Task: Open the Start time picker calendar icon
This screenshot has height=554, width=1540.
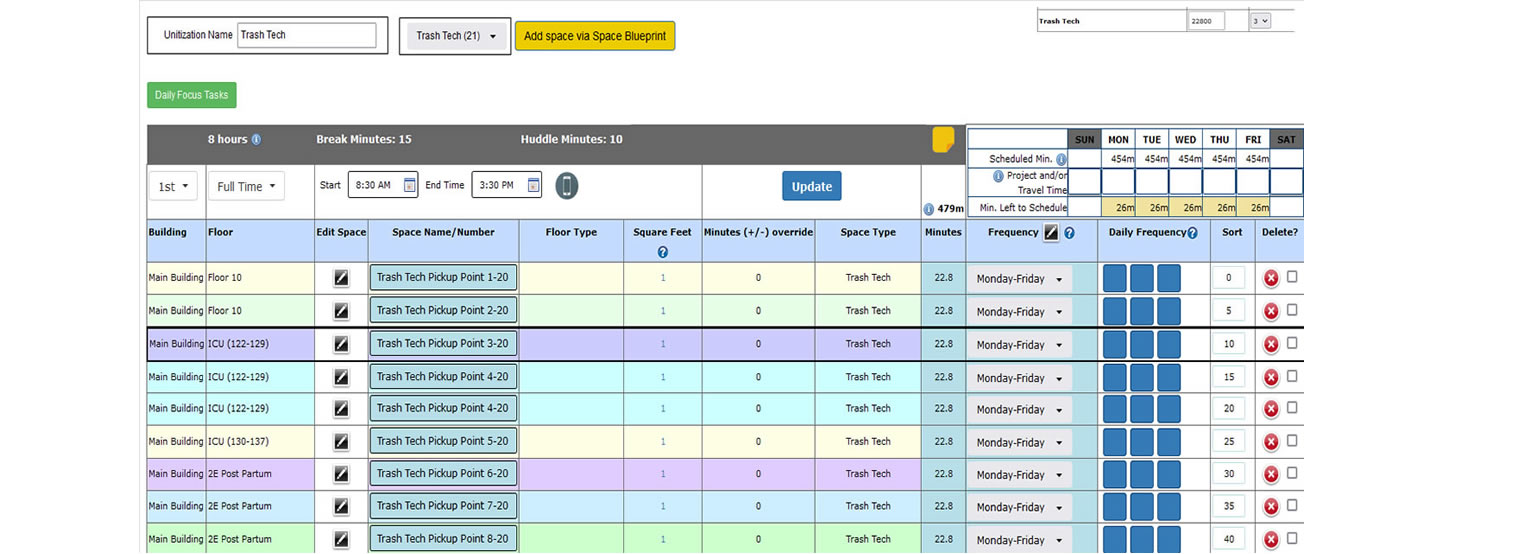Action: click(410, 185)
